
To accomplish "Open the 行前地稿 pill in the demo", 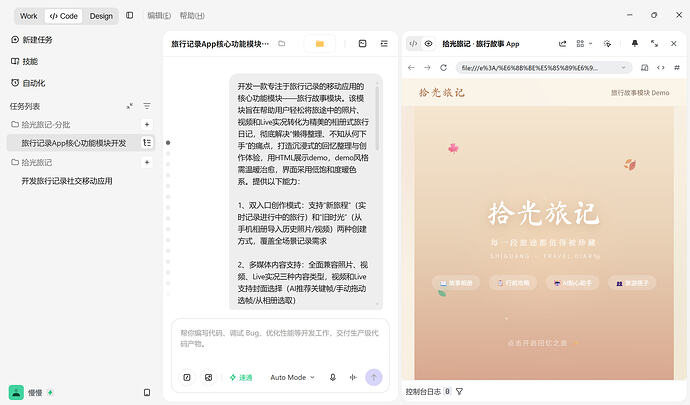I will tap(513, 283).
